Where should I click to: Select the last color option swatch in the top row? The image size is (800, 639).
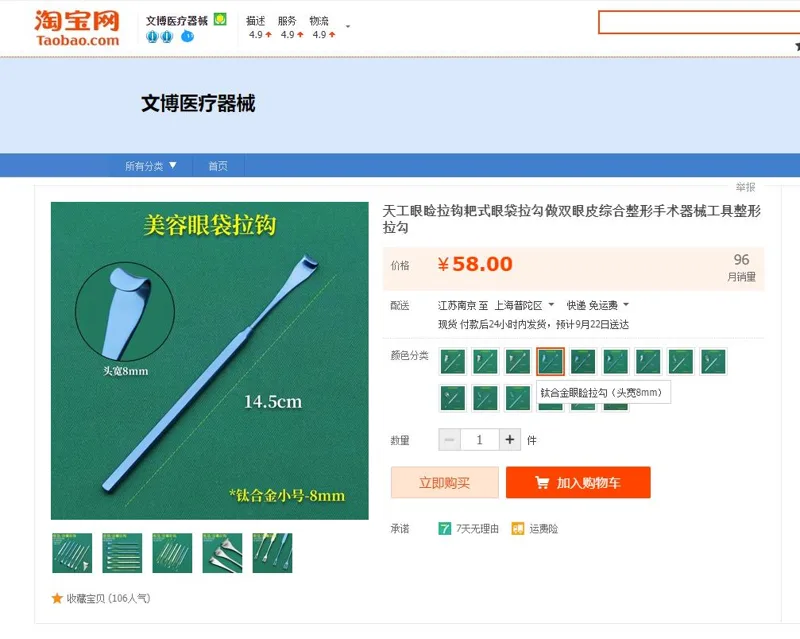click(714, 361)
